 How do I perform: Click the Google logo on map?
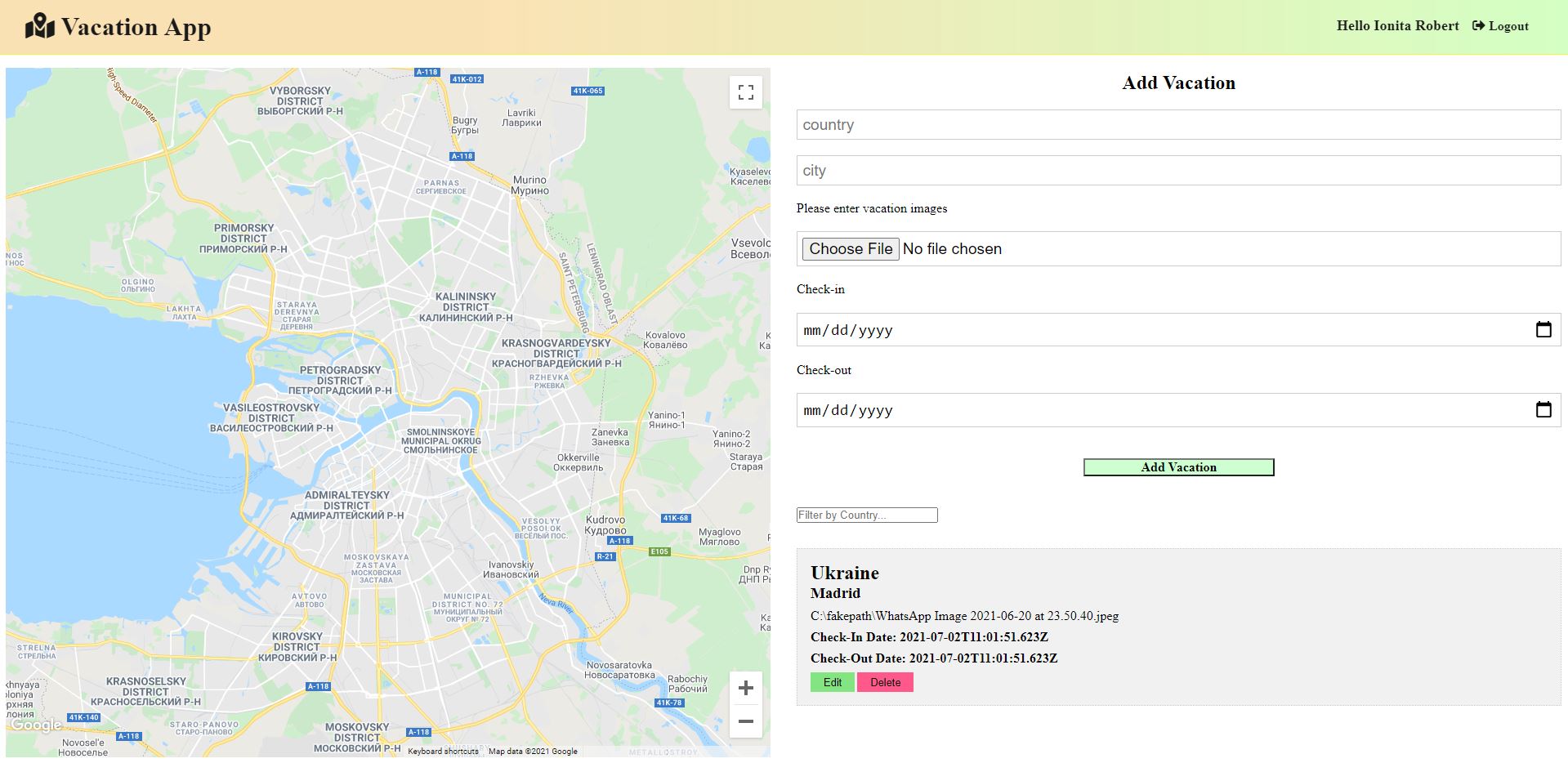36,725
